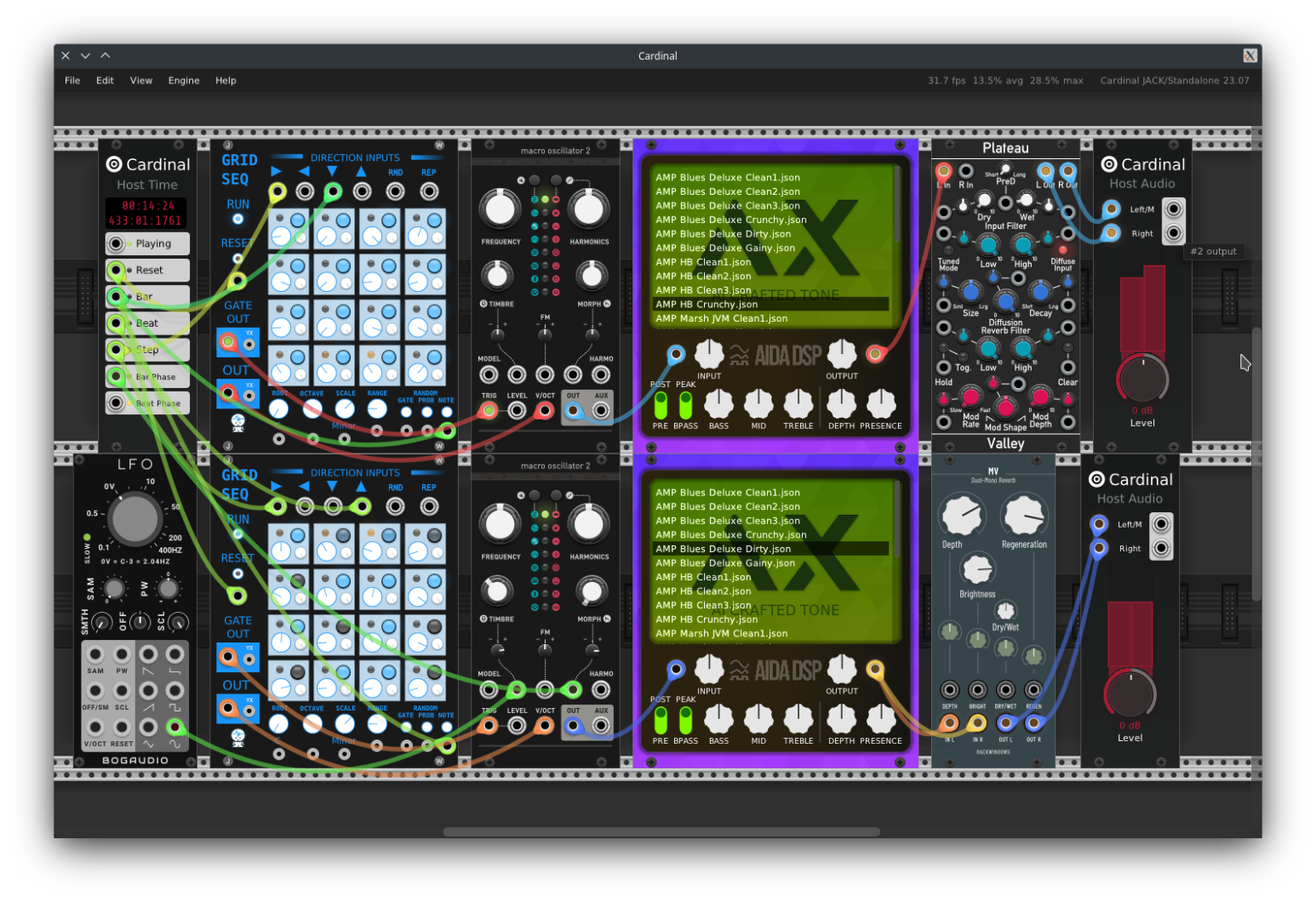Click the L In jack on Plateau

pos(944,171)
